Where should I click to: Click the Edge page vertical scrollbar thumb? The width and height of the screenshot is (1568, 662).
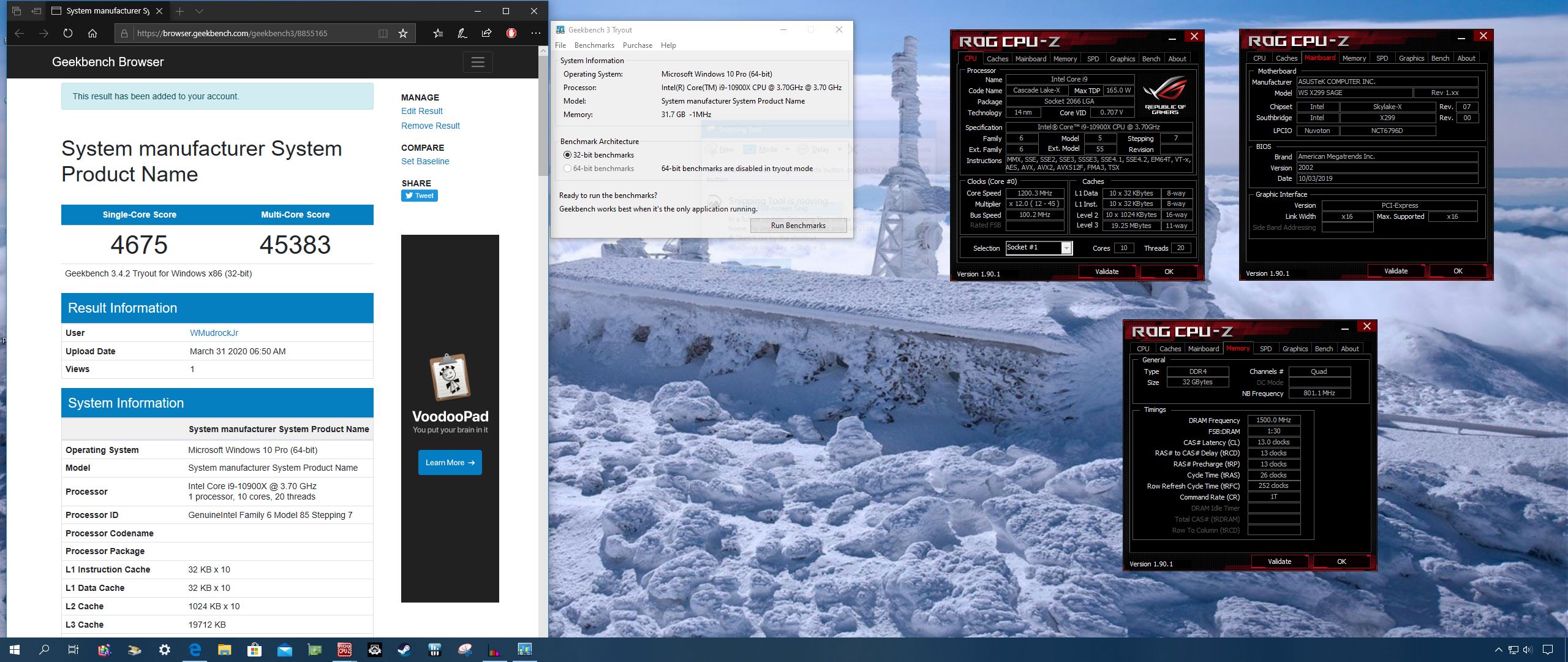tap(543, 116)
